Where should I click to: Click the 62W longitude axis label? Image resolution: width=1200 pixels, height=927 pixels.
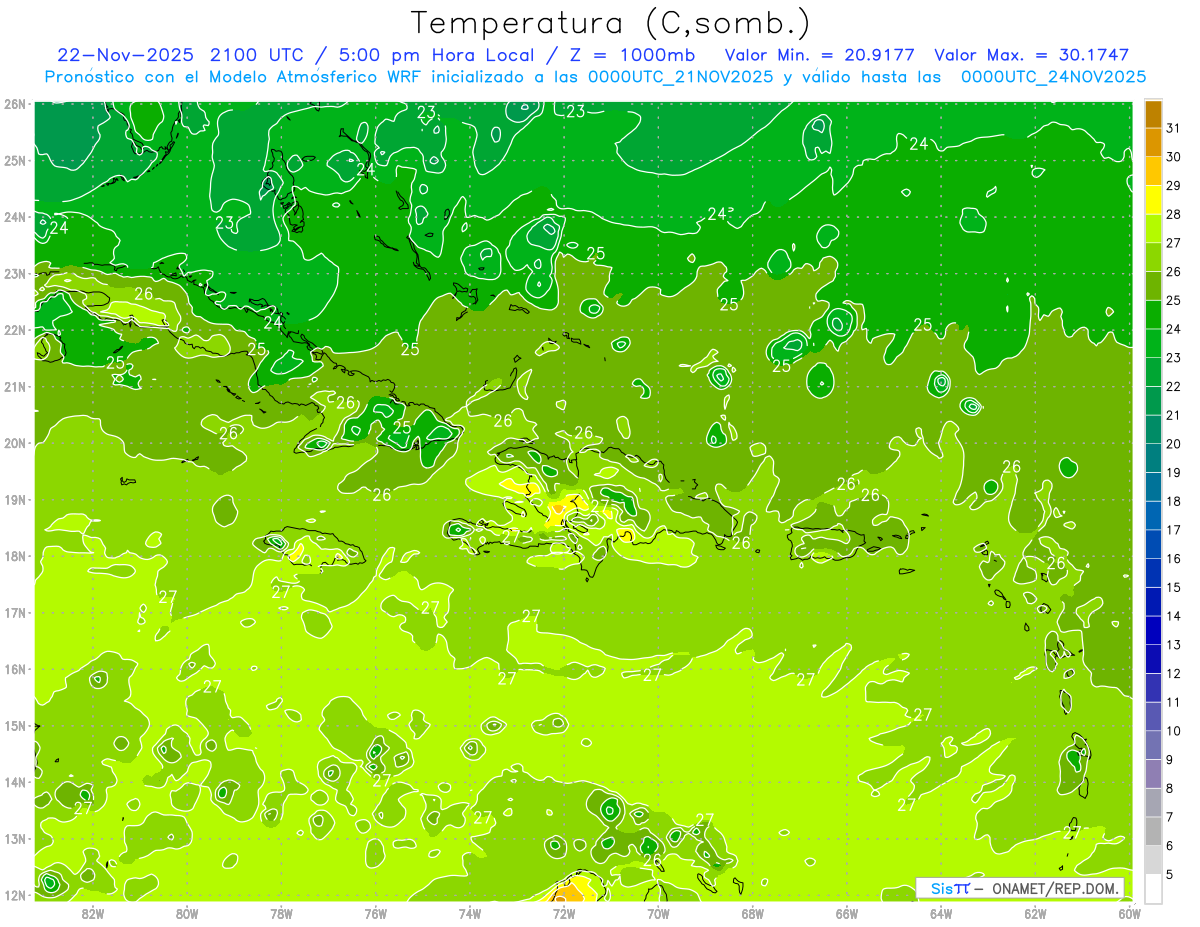pos(1036,912)
